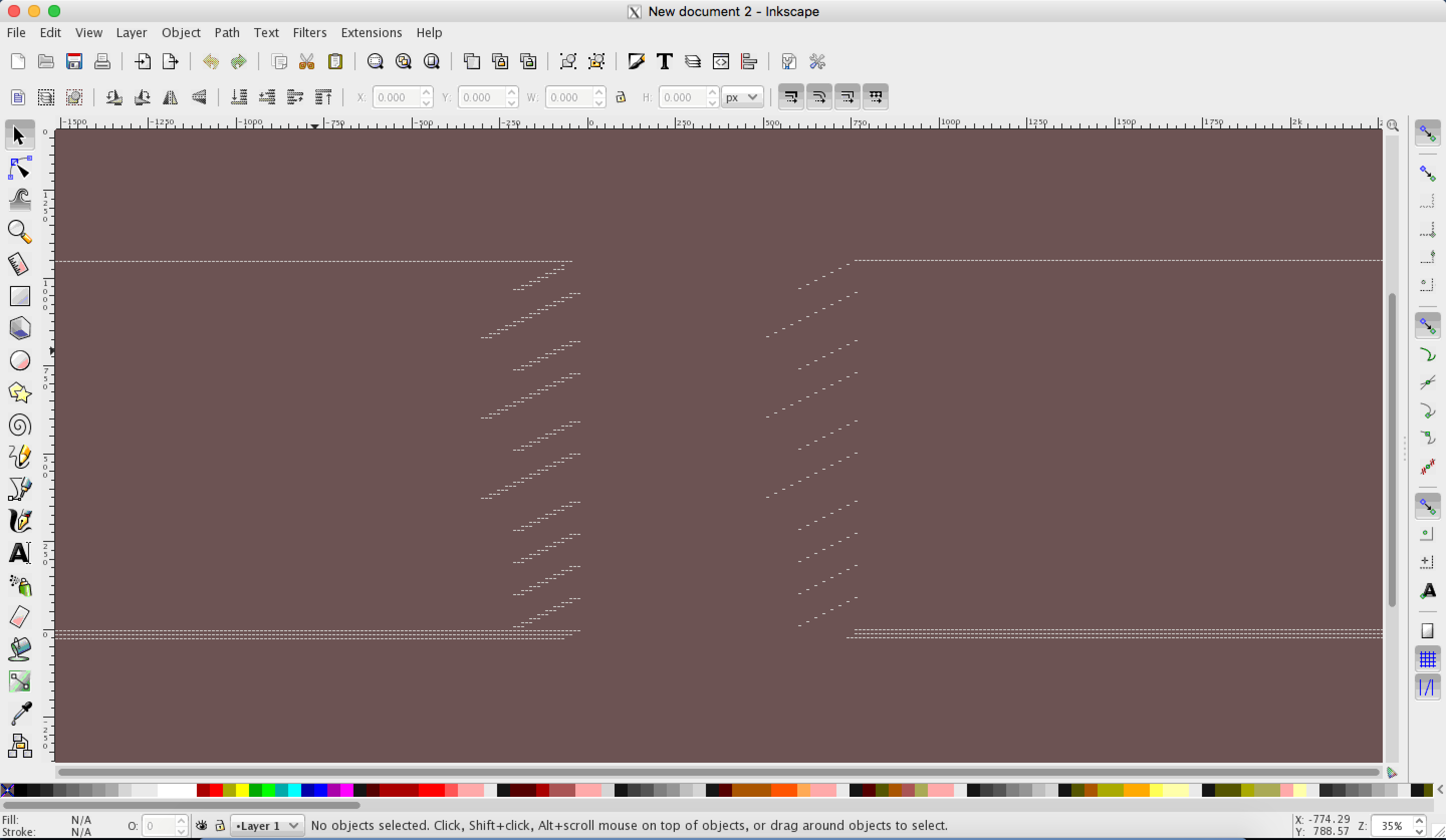
Task: Open the px units dropdown
Action: tap(742, 97)
